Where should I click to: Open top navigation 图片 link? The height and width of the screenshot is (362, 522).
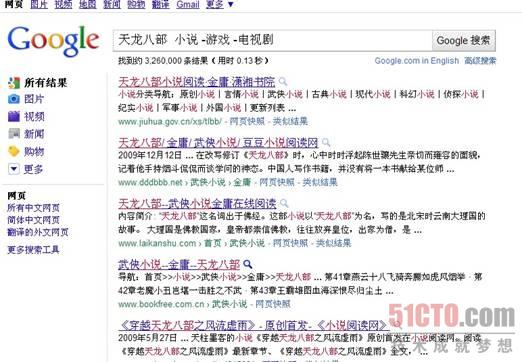click(x=39, y=4)
